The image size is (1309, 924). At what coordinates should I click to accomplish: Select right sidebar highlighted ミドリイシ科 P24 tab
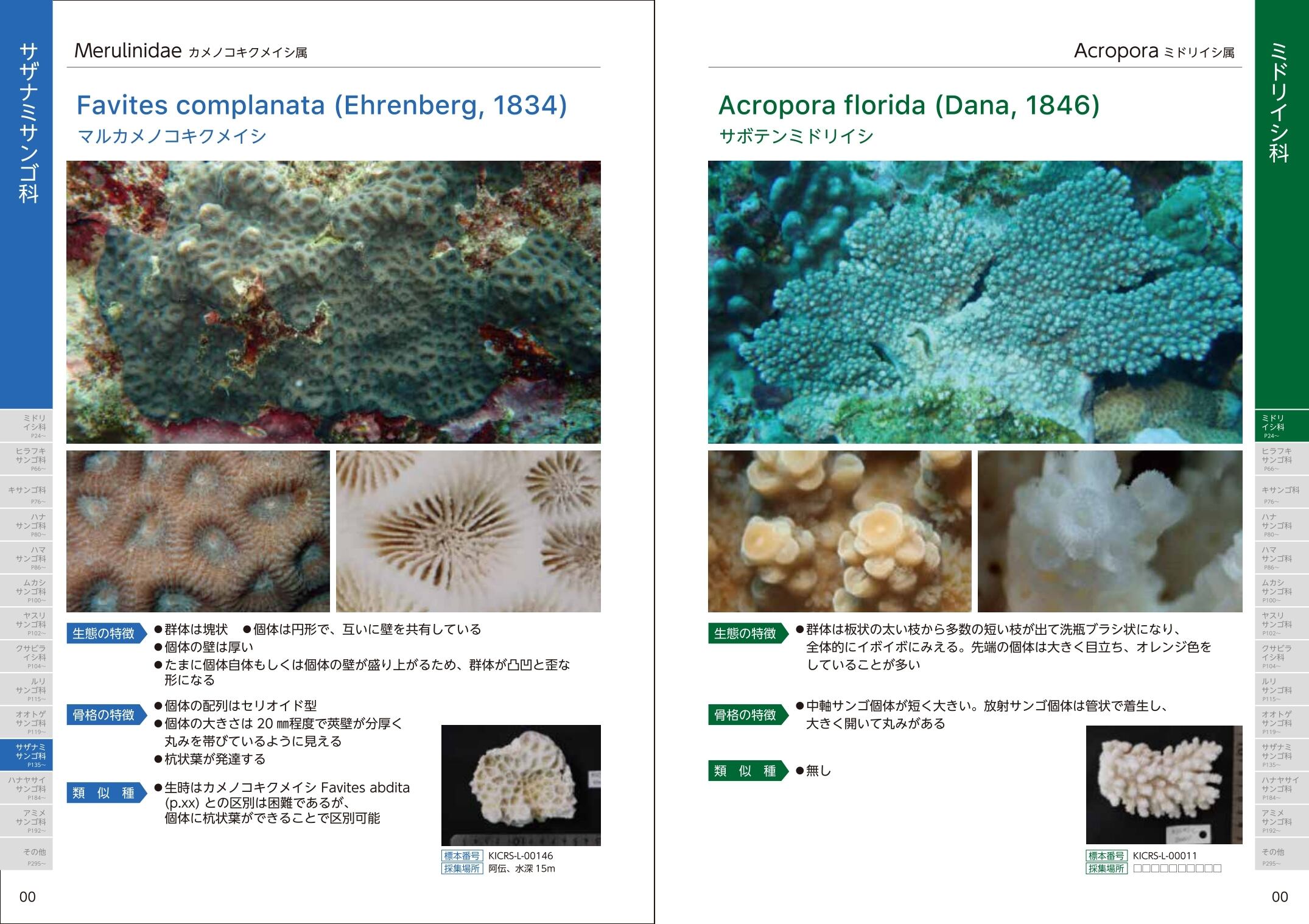click(1281, 426)
